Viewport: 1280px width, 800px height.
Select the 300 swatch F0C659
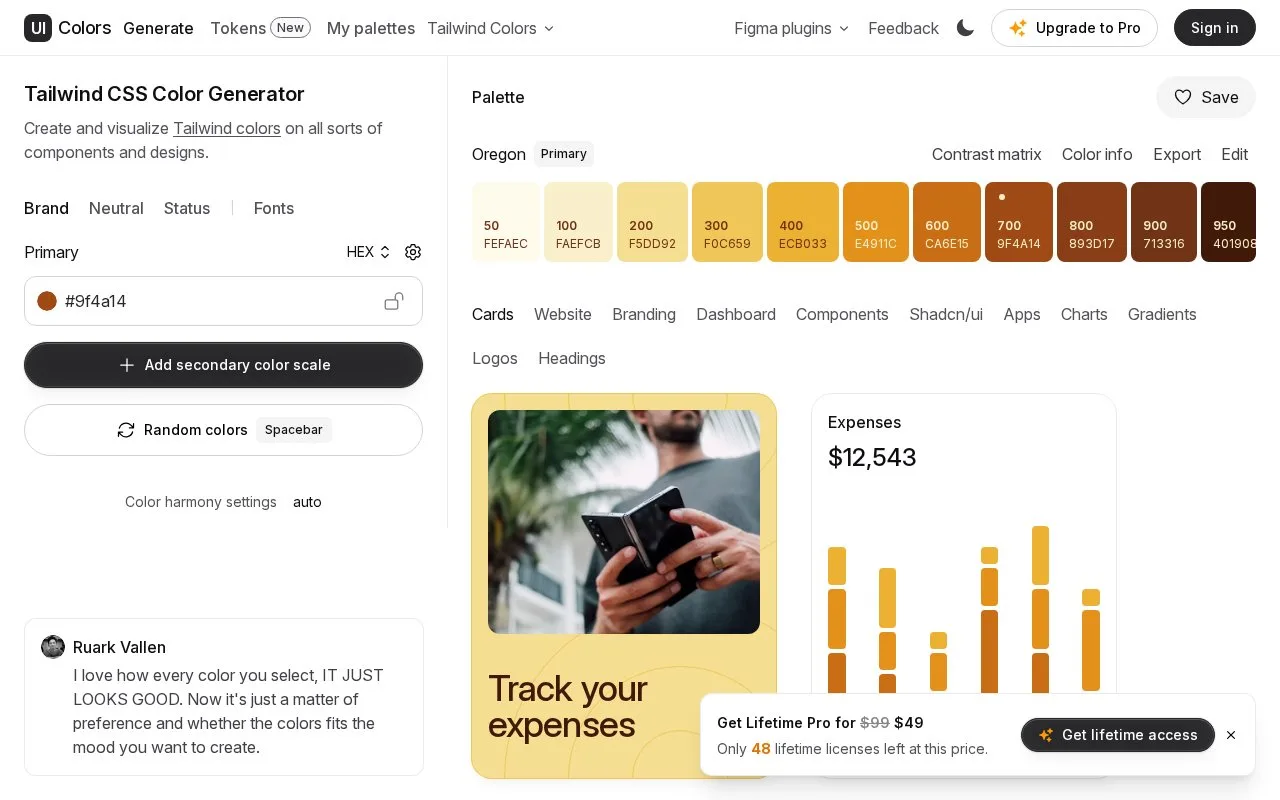coord(727,222)
